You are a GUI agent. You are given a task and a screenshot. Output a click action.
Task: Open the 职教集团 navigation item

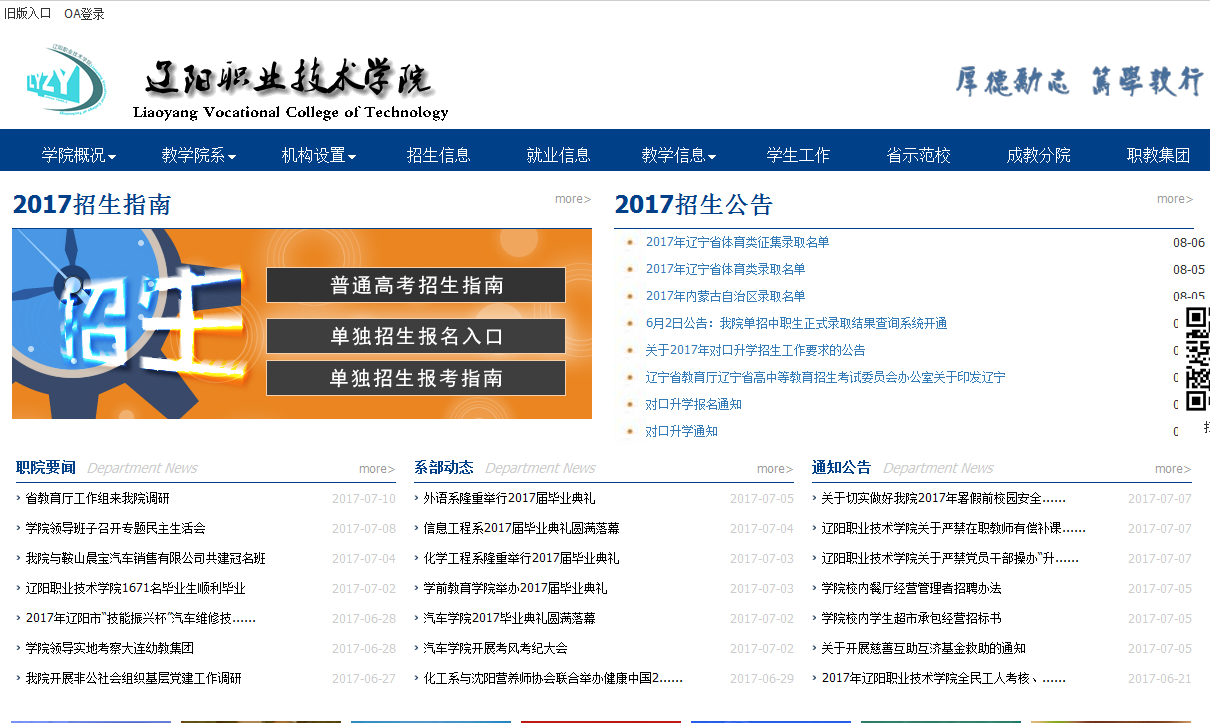click(x=1158, y=155)
